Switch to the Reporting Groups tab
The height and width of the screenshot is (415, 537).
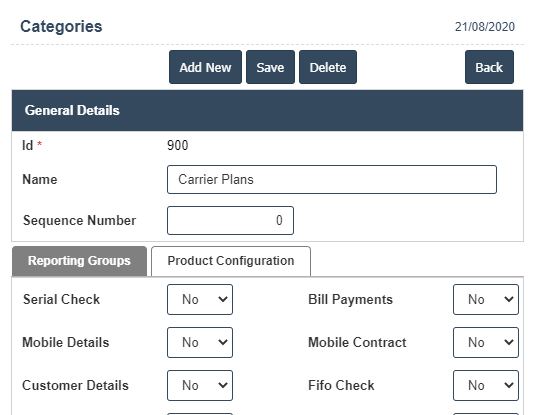coord(79,261)
